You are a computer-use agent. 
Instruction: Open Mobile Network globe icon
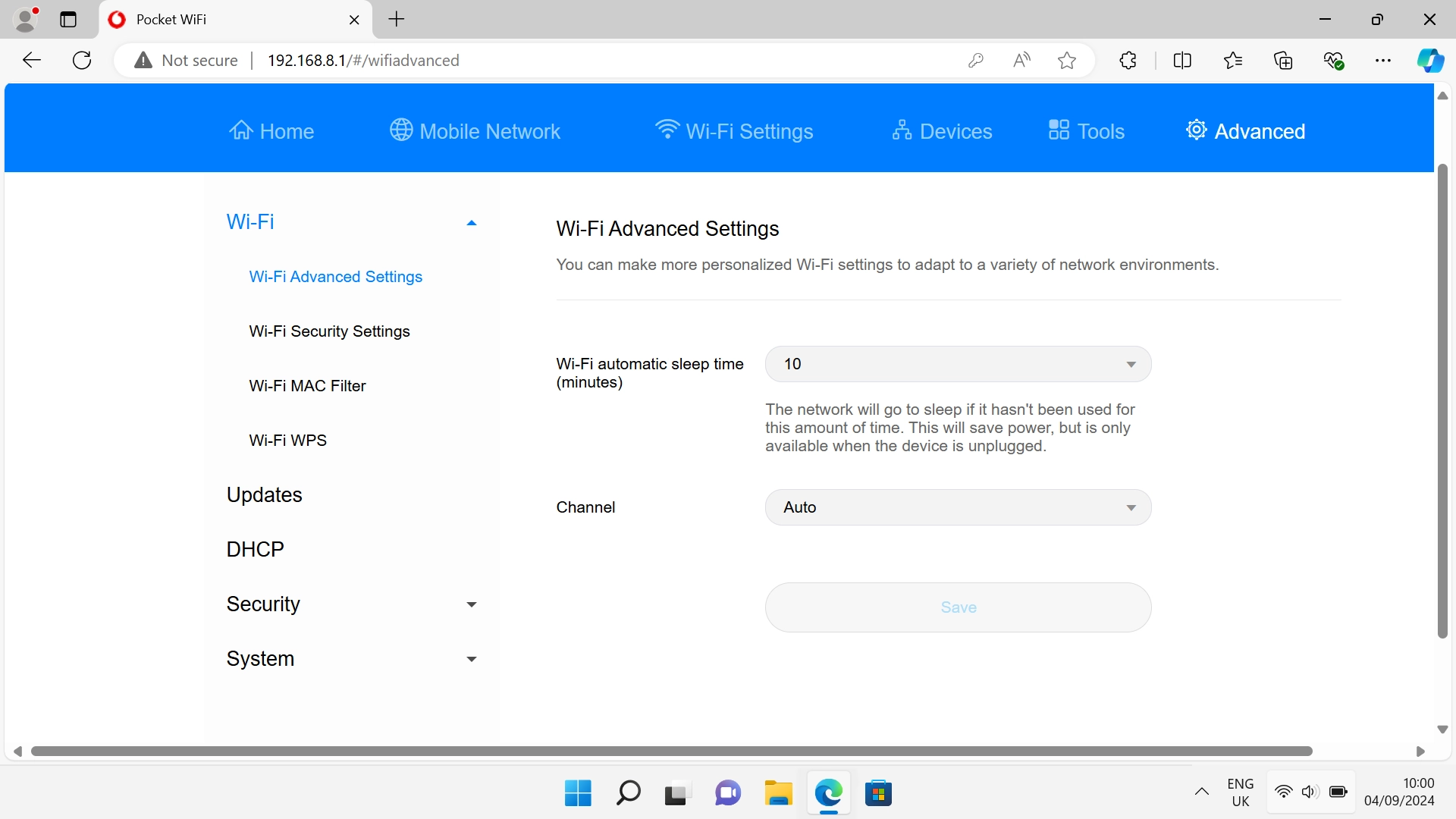coord(401,130)
